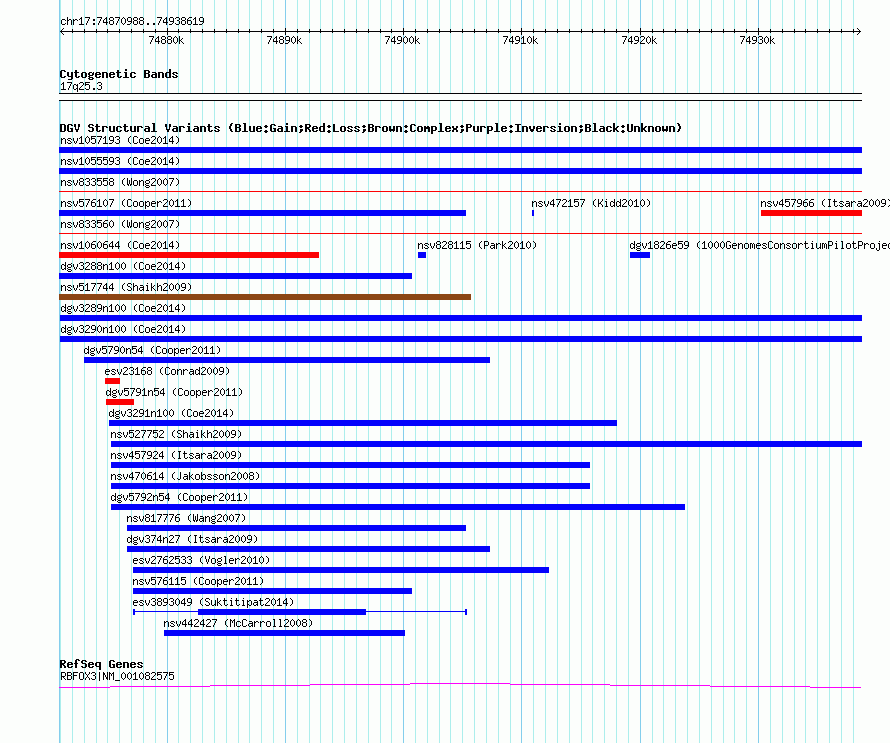Open the nsv442427 (McCarroll2008) label

pyautogui.click(x=238, y=623)
